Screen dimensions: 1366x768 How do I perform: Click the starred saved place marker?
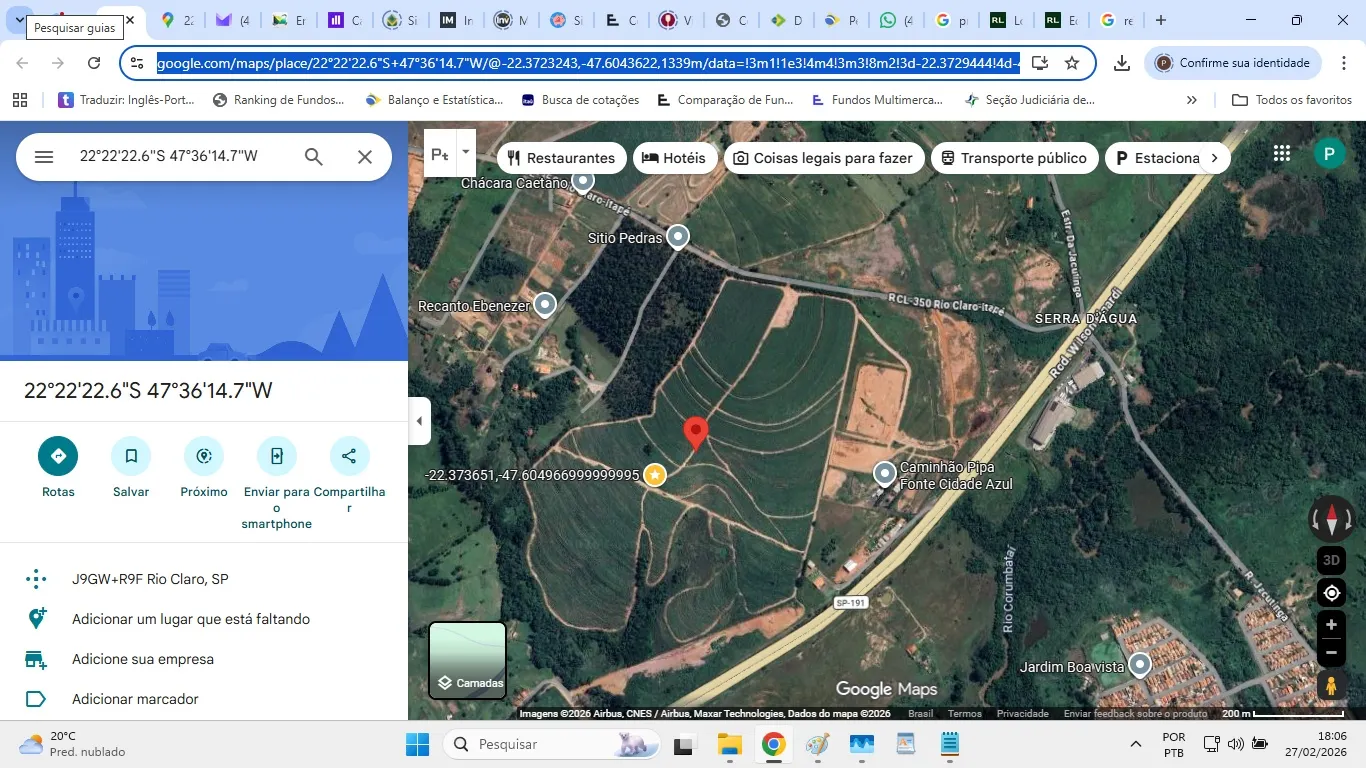654,475
